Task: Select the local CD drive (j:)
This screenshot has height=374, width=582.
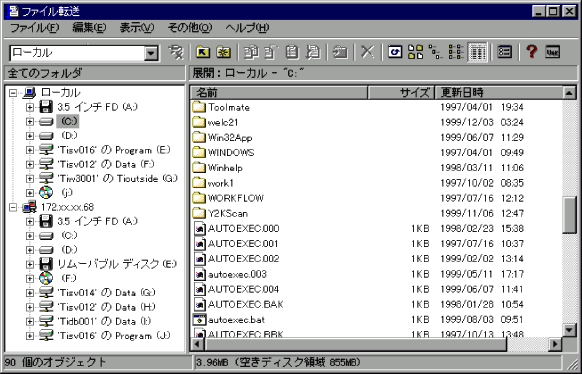Action: (67, 193)
